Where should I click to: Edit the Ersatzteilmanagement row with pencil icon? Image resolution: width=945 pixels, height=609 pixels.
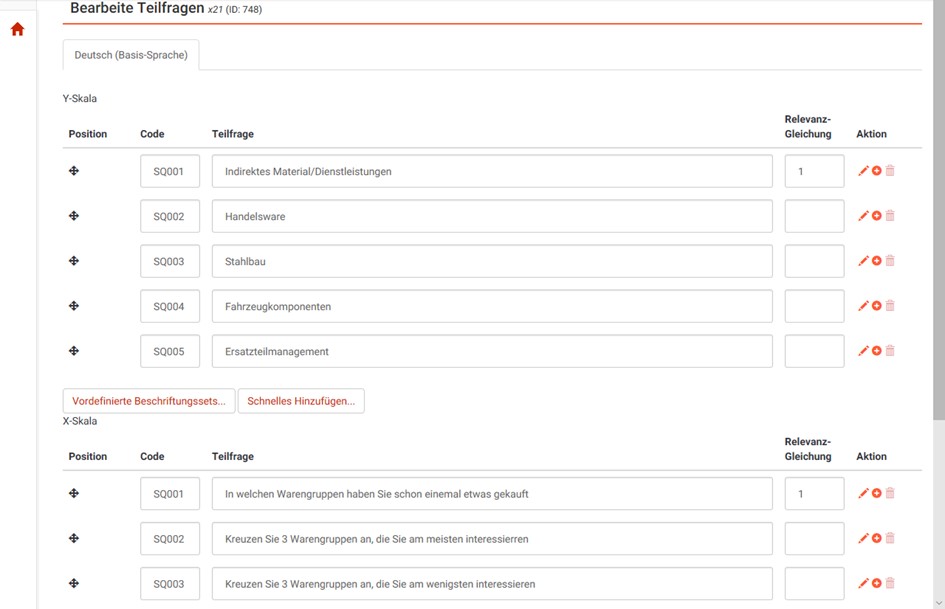[x=863, y=351]
